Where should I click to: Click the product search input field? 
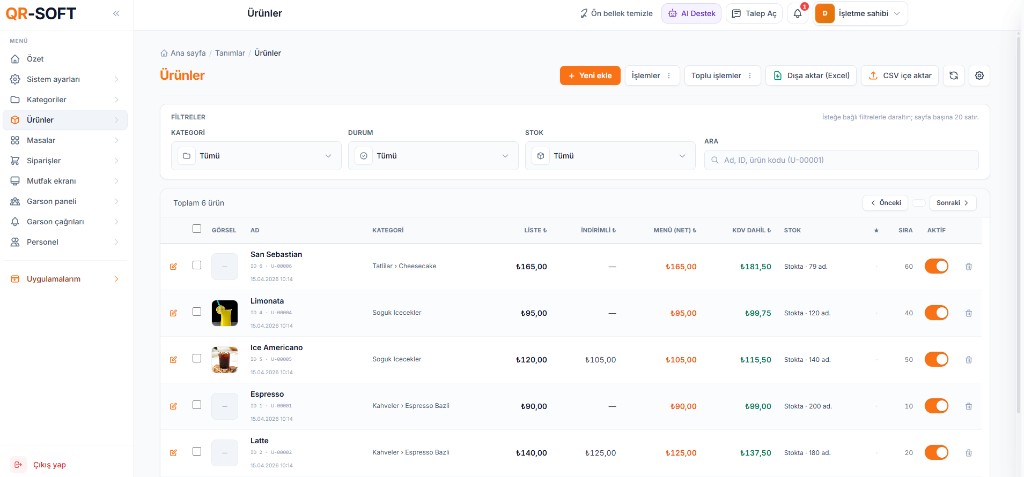pyautogui.click(x=841, y=160)
